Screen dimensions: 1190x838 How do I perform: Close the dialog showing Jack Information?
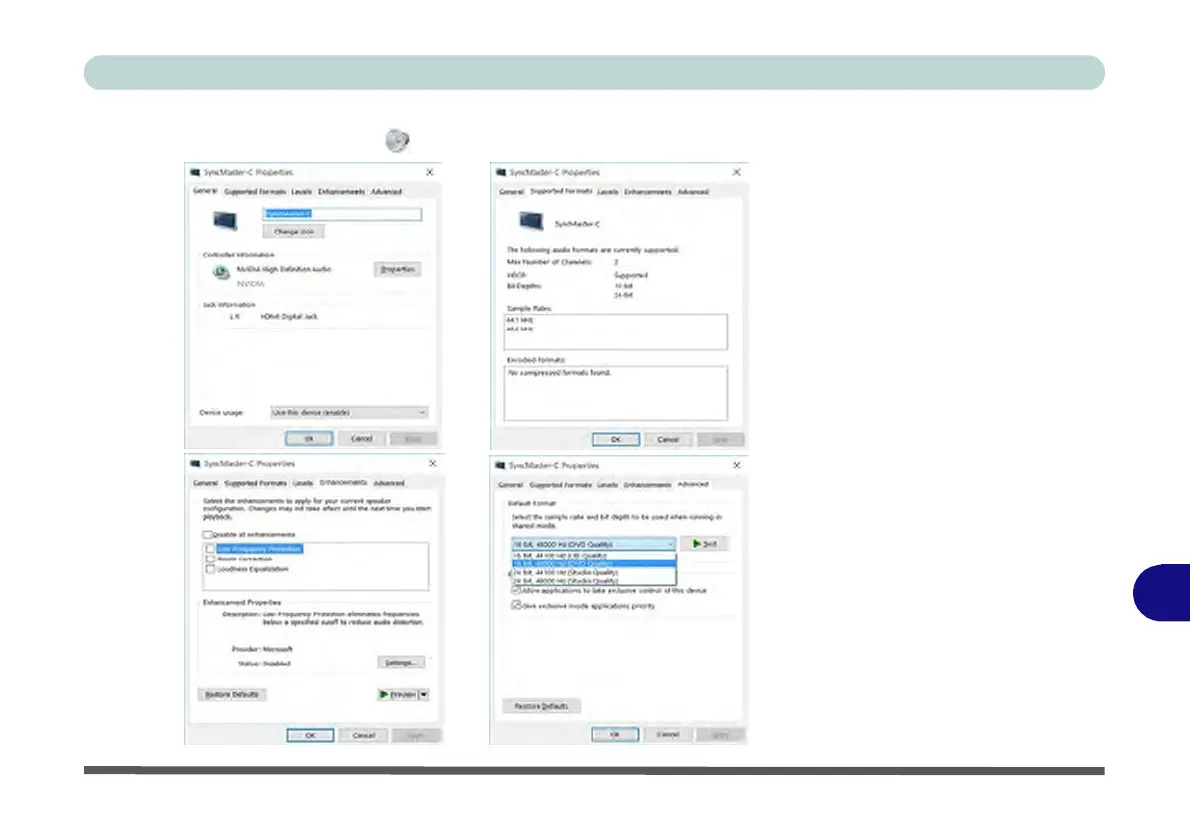[x=430, y=172]
